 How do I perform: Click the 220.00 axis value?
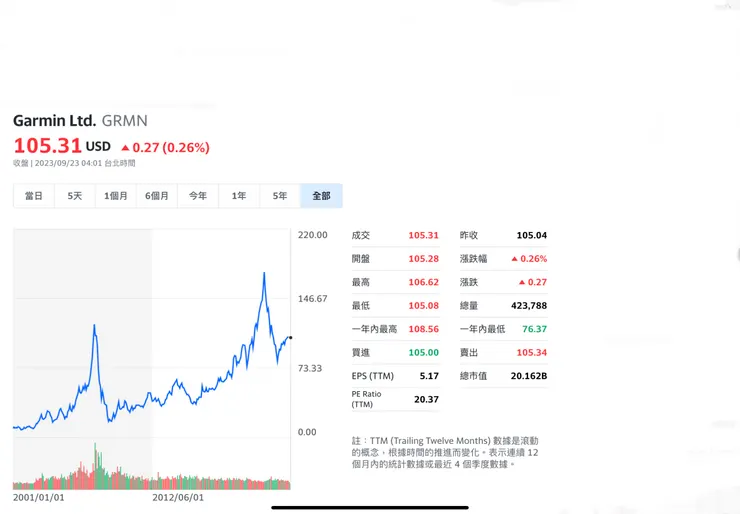pos(312,235)
